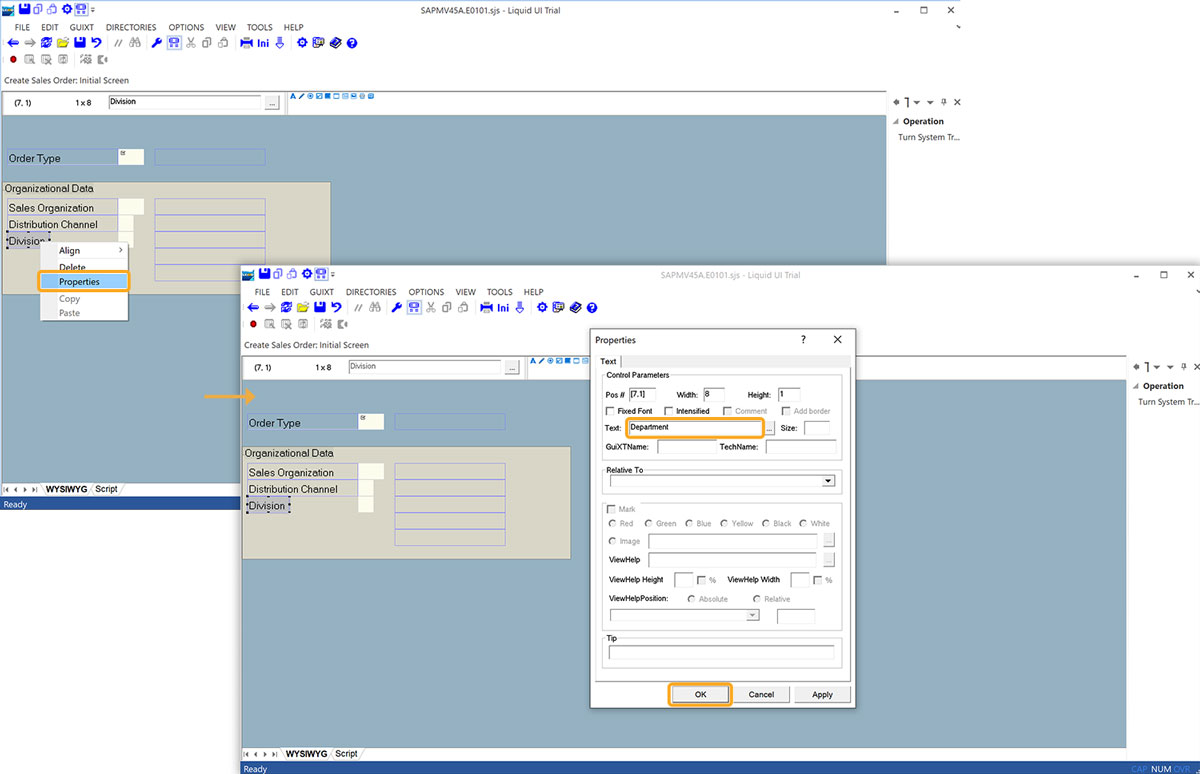Enable the Intensified checkbox
Image resolution: width=1200 pixels, height=774 pixels.
coord(669,411)
